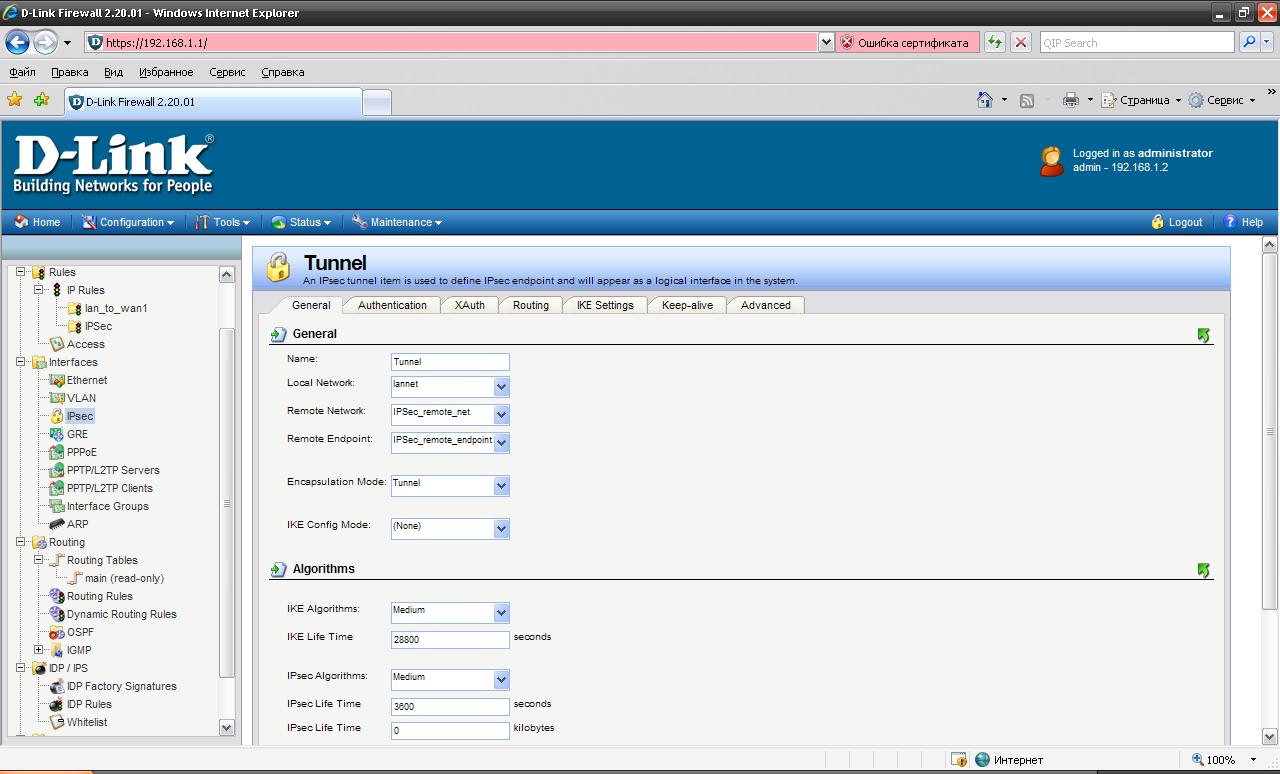The image size is (1280, 774).
Task: Click the search magnifier icon
Action: [x=1249, y=43]
